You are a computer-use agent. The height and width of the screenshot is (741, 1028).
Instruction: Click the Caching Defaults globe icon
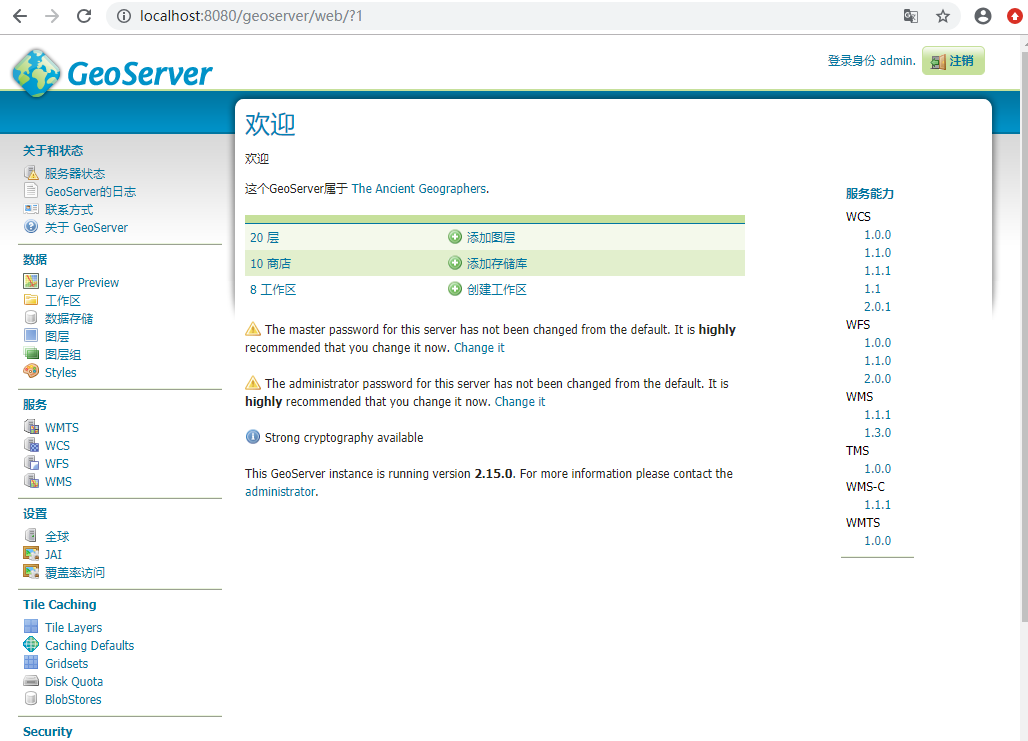coord(31,644)
